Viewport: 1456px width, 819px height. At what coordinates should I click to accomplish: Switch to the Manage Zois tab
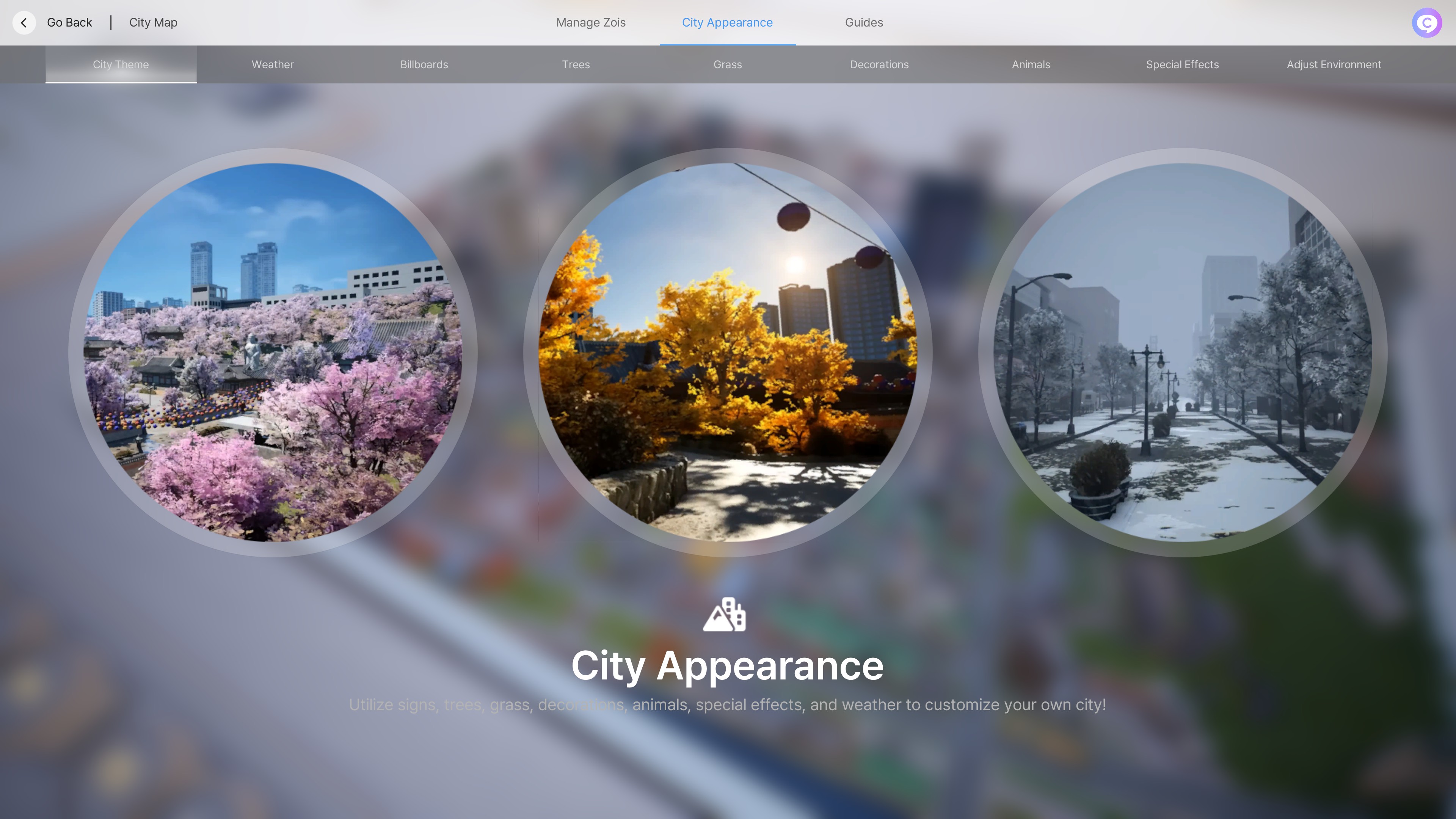591,23
